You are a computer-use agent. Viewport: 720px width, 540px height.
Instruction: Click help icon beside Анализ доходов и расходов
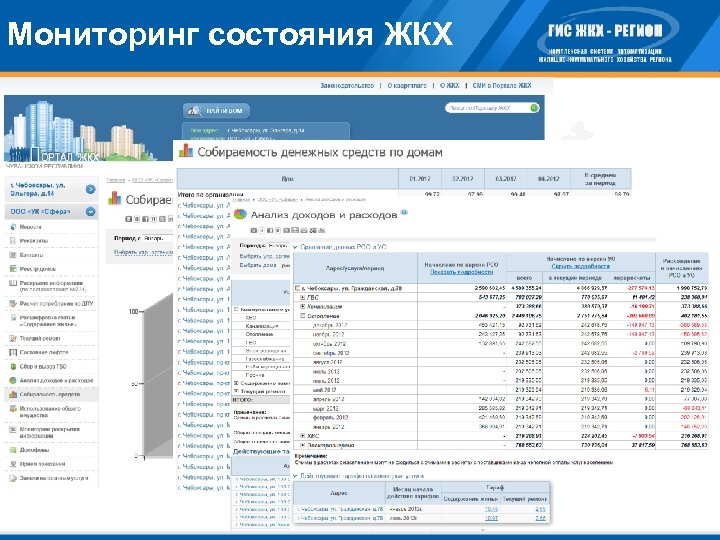(404, 212)
